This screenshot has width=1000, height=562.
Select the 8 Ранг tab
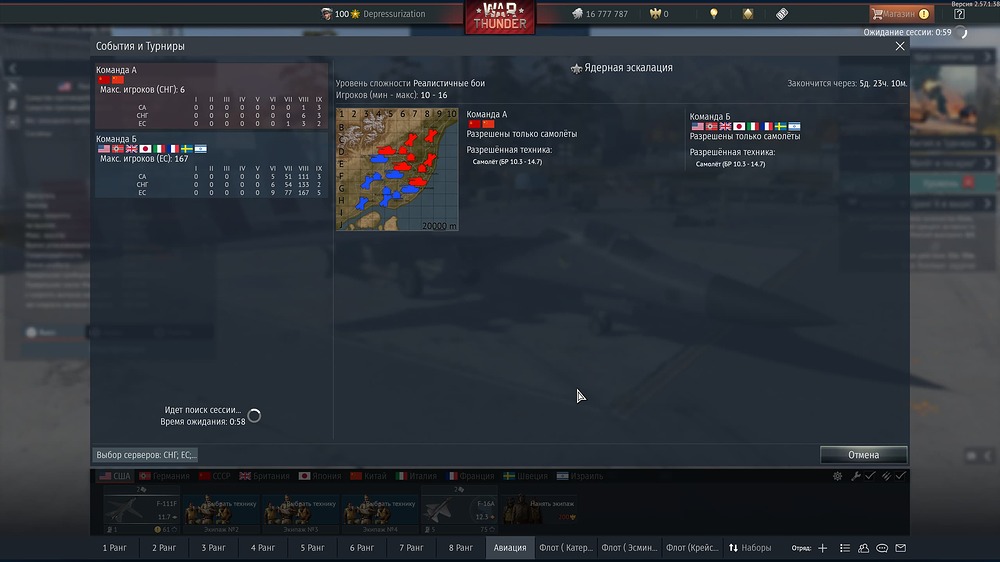460,548
